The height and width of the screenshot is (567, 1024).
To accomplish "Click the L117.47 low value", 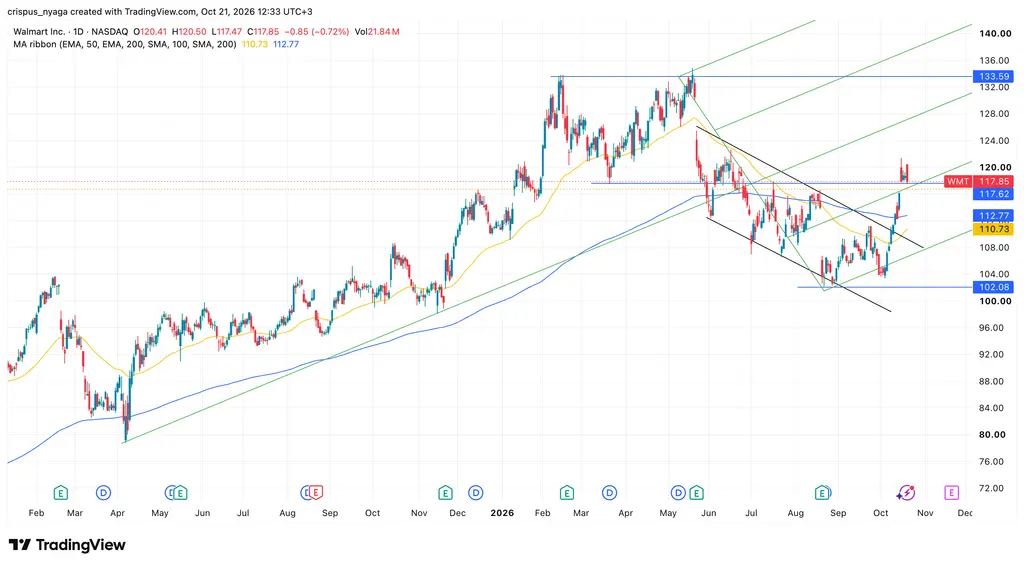I will (227, 31).
